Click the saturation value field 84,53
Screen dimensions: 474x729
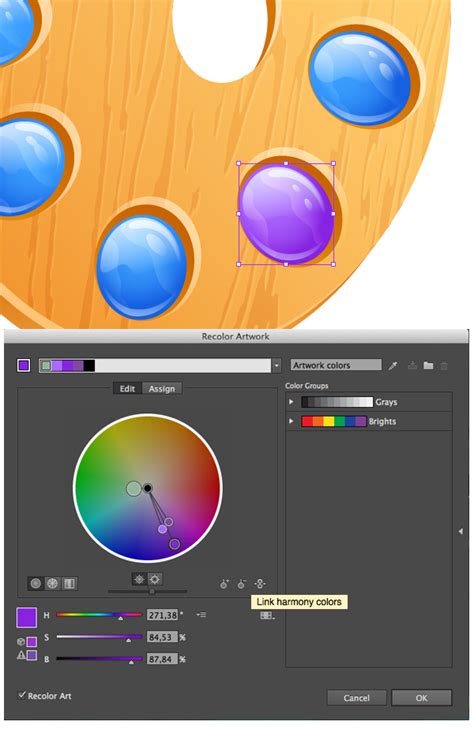point(162,637)
